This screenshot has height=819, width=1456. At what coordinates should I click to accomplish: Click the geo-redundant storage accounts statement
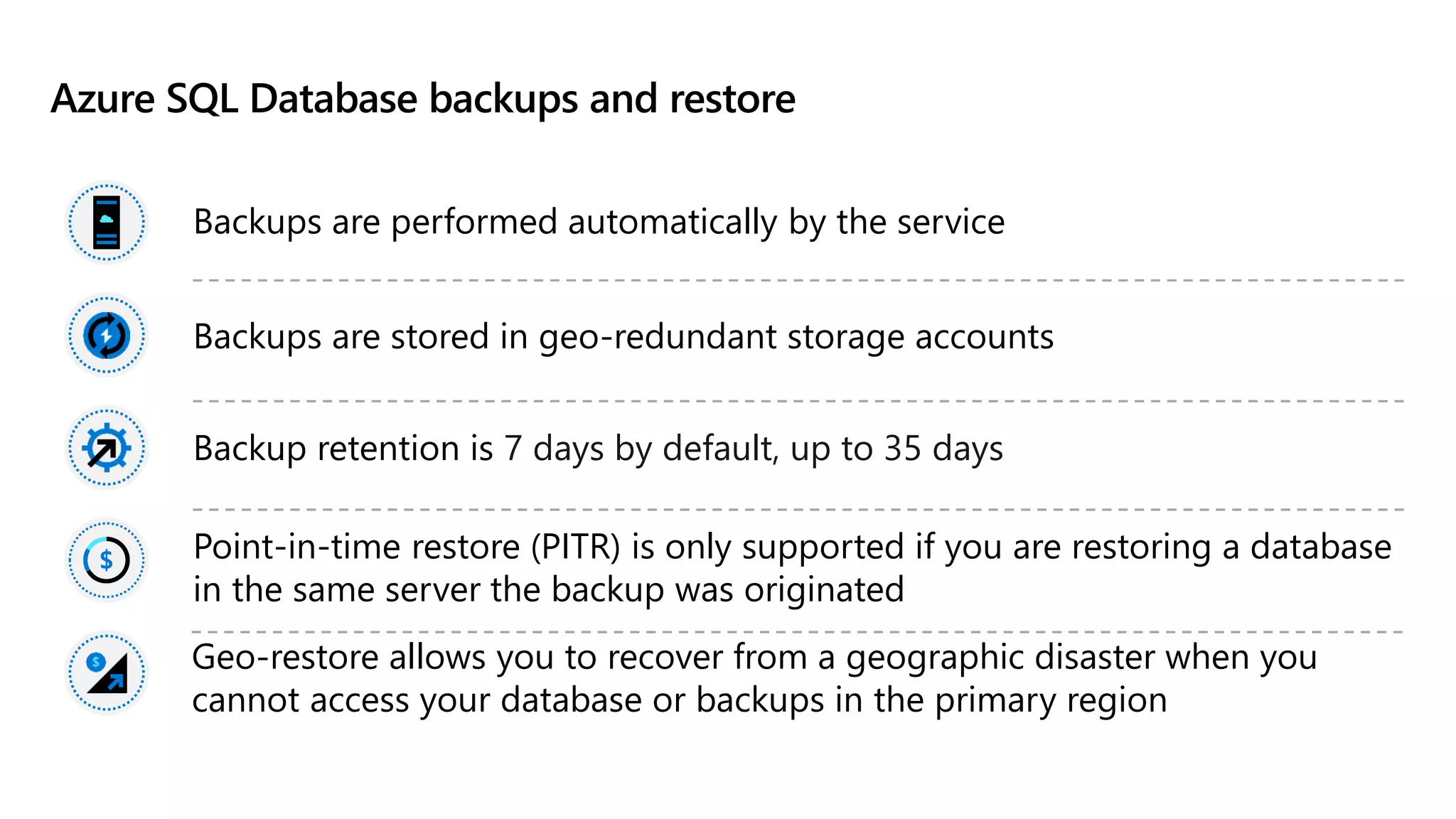tap(623, 336)
